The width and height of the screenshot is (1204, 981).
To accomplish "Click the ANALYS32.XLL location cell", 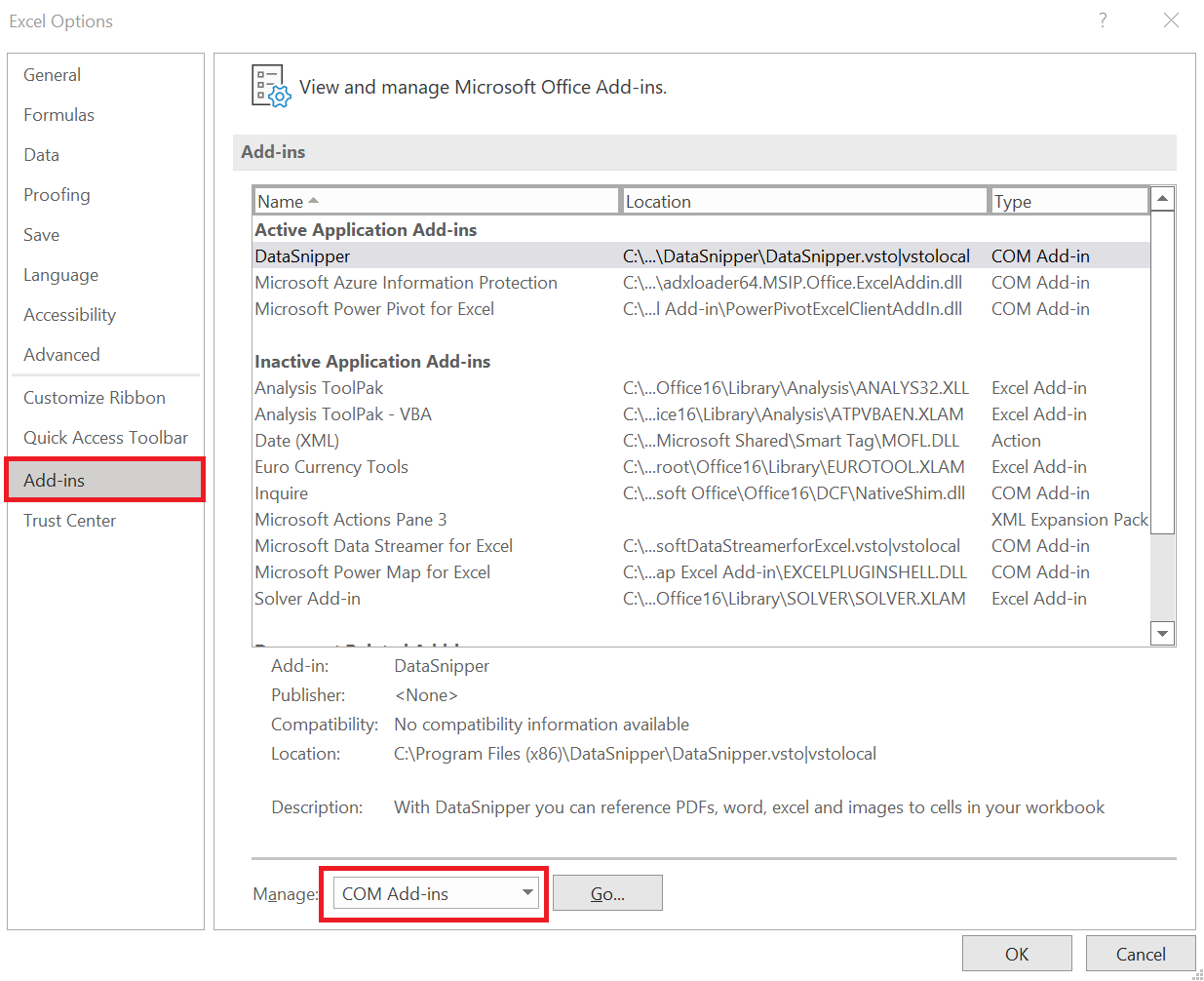I will (796, 387).
